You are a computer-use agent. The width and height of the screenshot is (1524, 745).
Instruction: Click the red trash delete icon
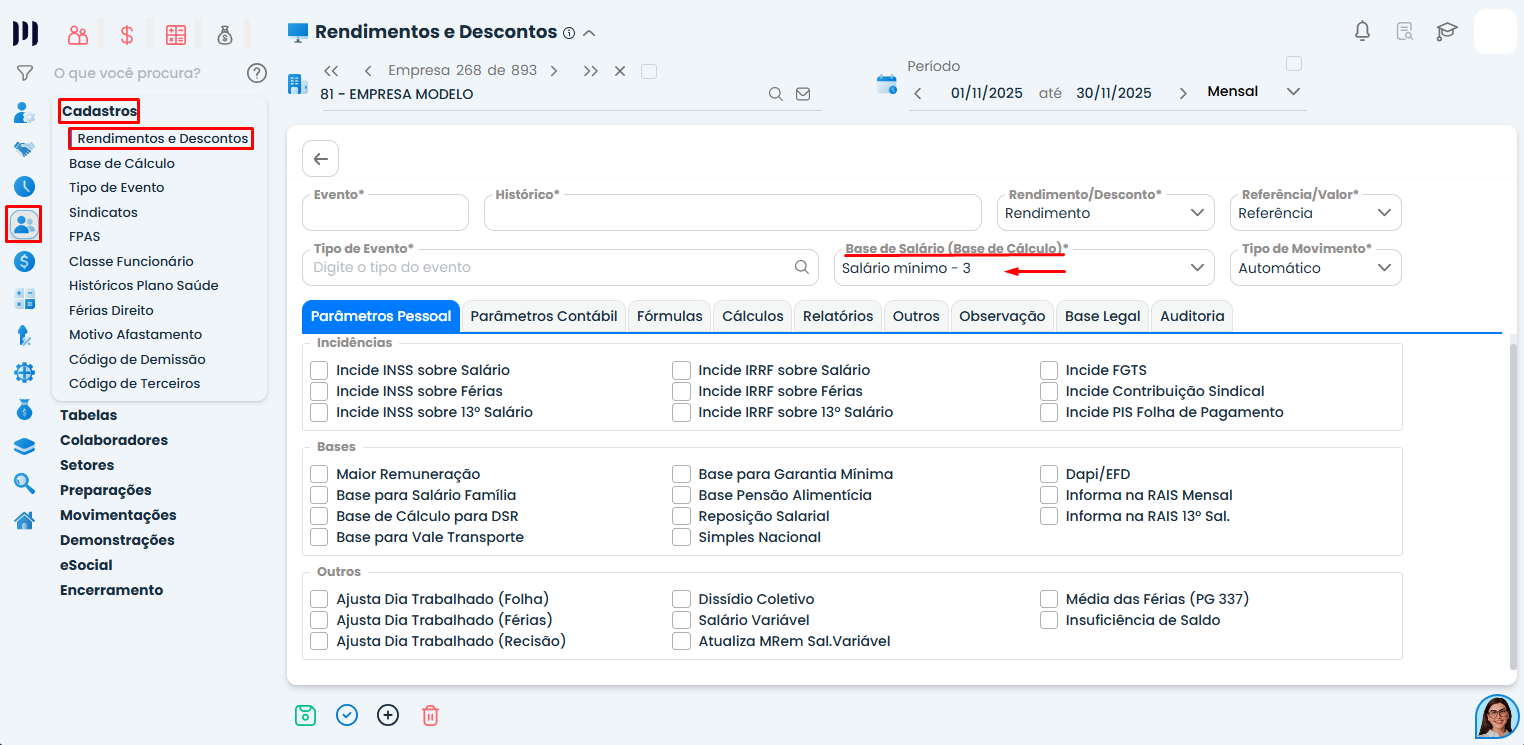(430, 715)
